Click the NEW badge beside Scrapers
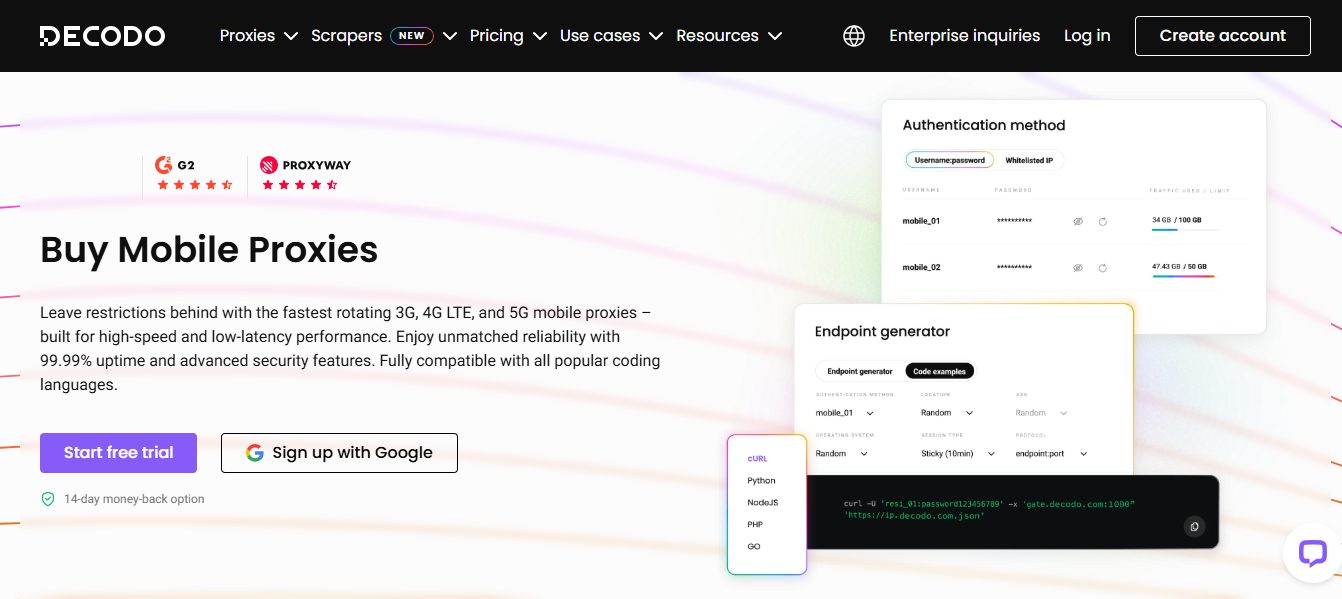This screenshot has width=1342, height=599. click(x=411, y=36)
